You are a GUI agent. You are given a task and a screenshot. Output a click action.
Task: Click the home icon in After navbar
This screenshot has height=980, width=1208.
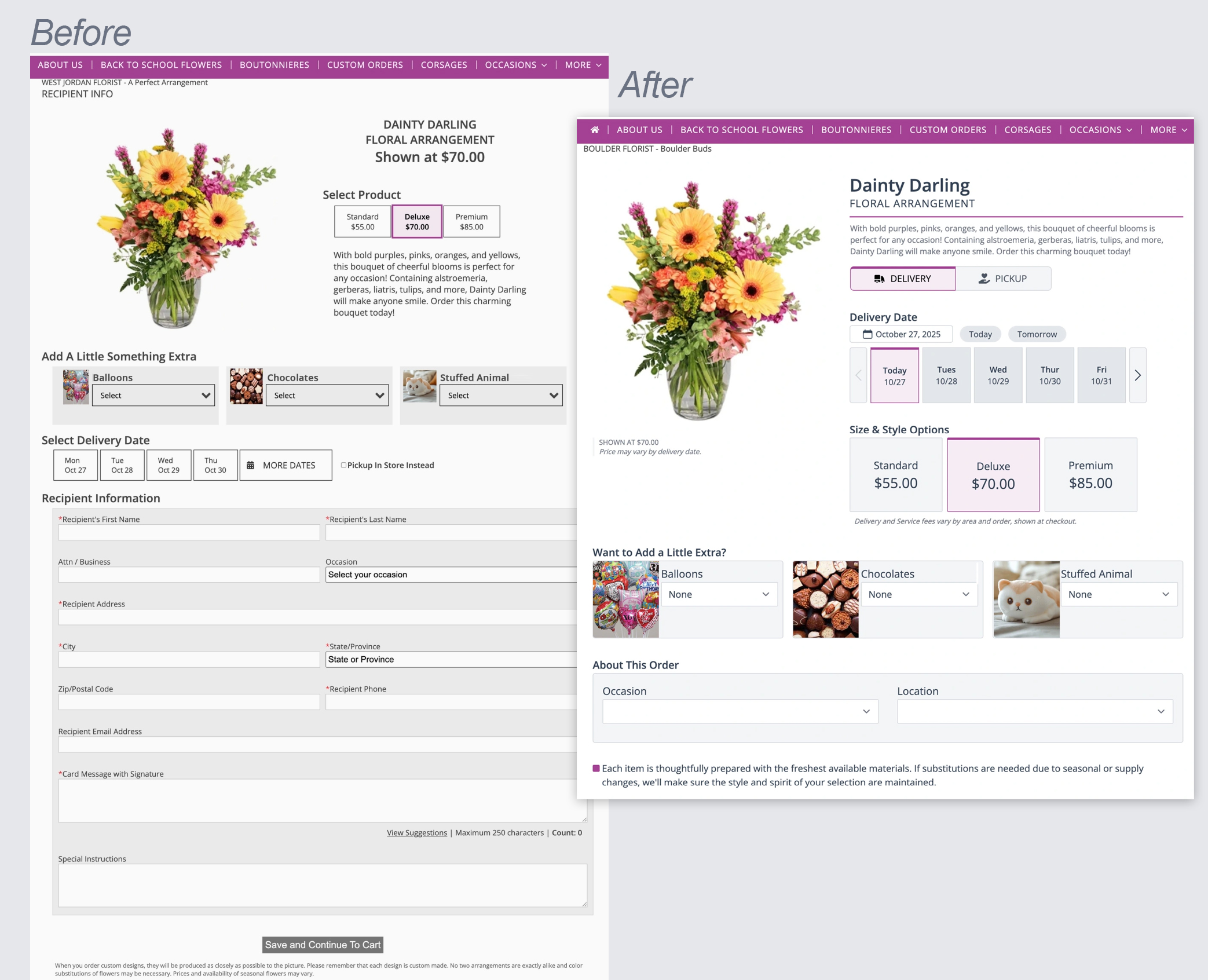coord(594,130)
